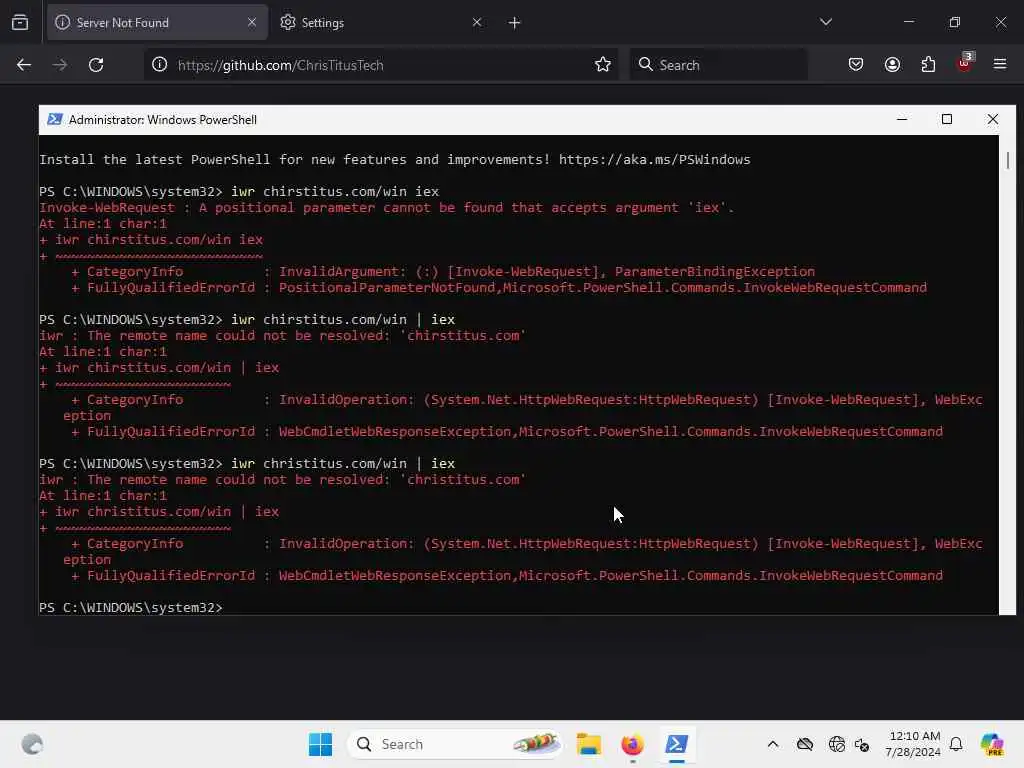Click the https://aka.ms/PSWindows text
1024x768 pixels.
[654, 159]
